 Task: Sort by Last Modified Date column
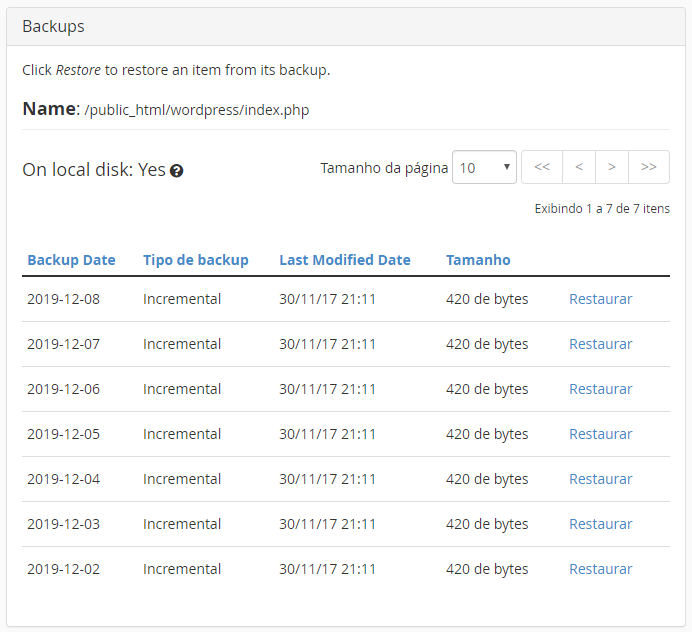point(345,260)
